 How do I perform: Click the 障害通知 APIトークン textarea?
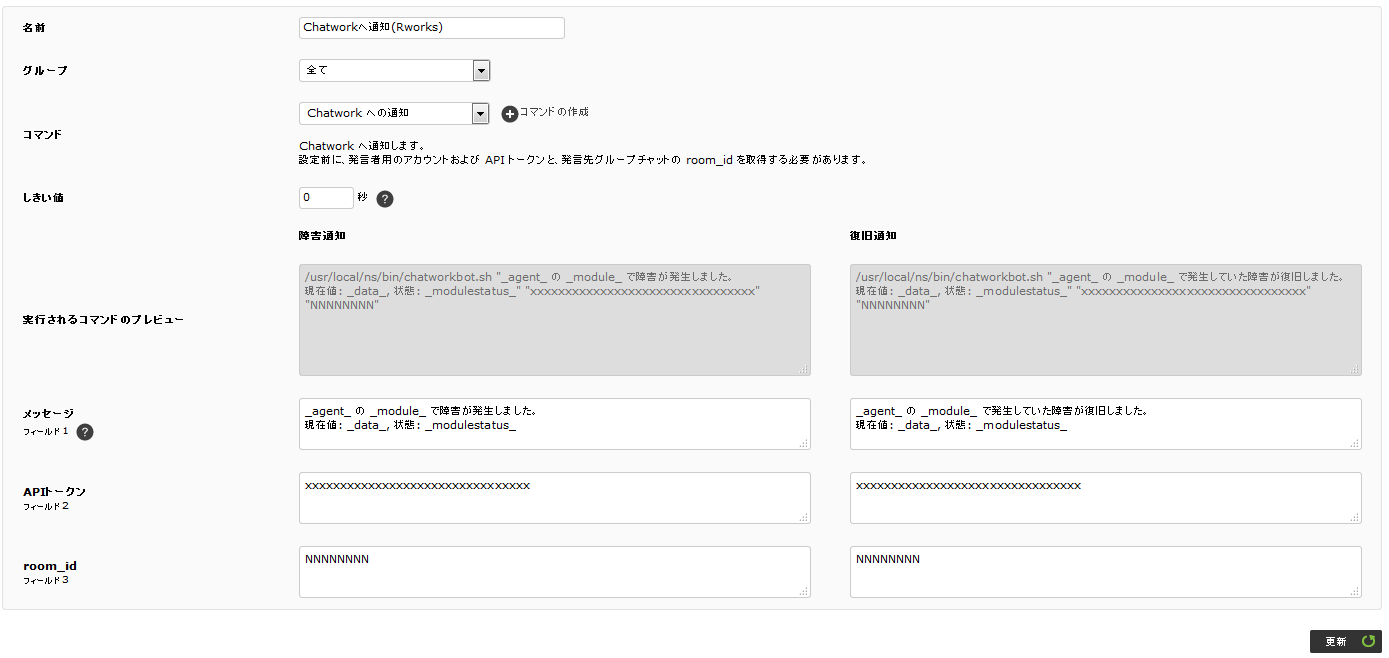555,498
